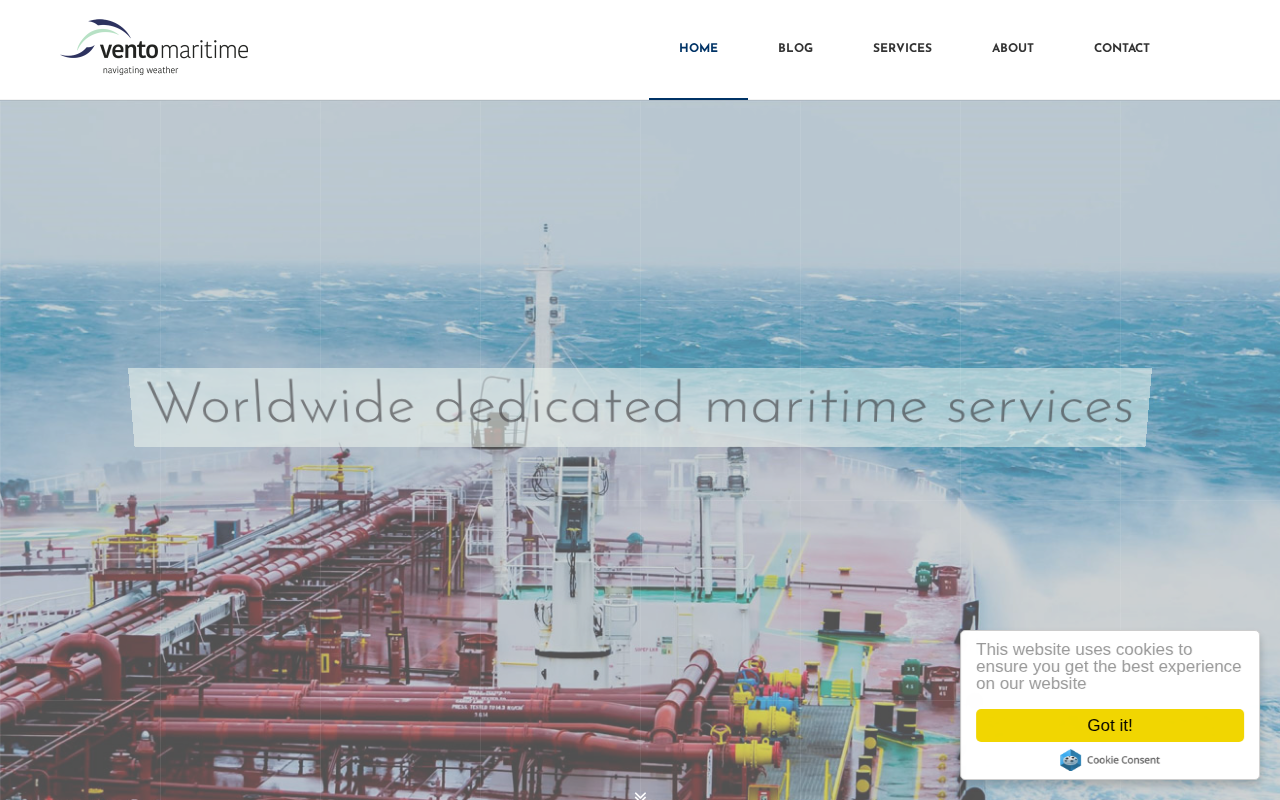Click the double chevron scroll-down arrow

640,796
